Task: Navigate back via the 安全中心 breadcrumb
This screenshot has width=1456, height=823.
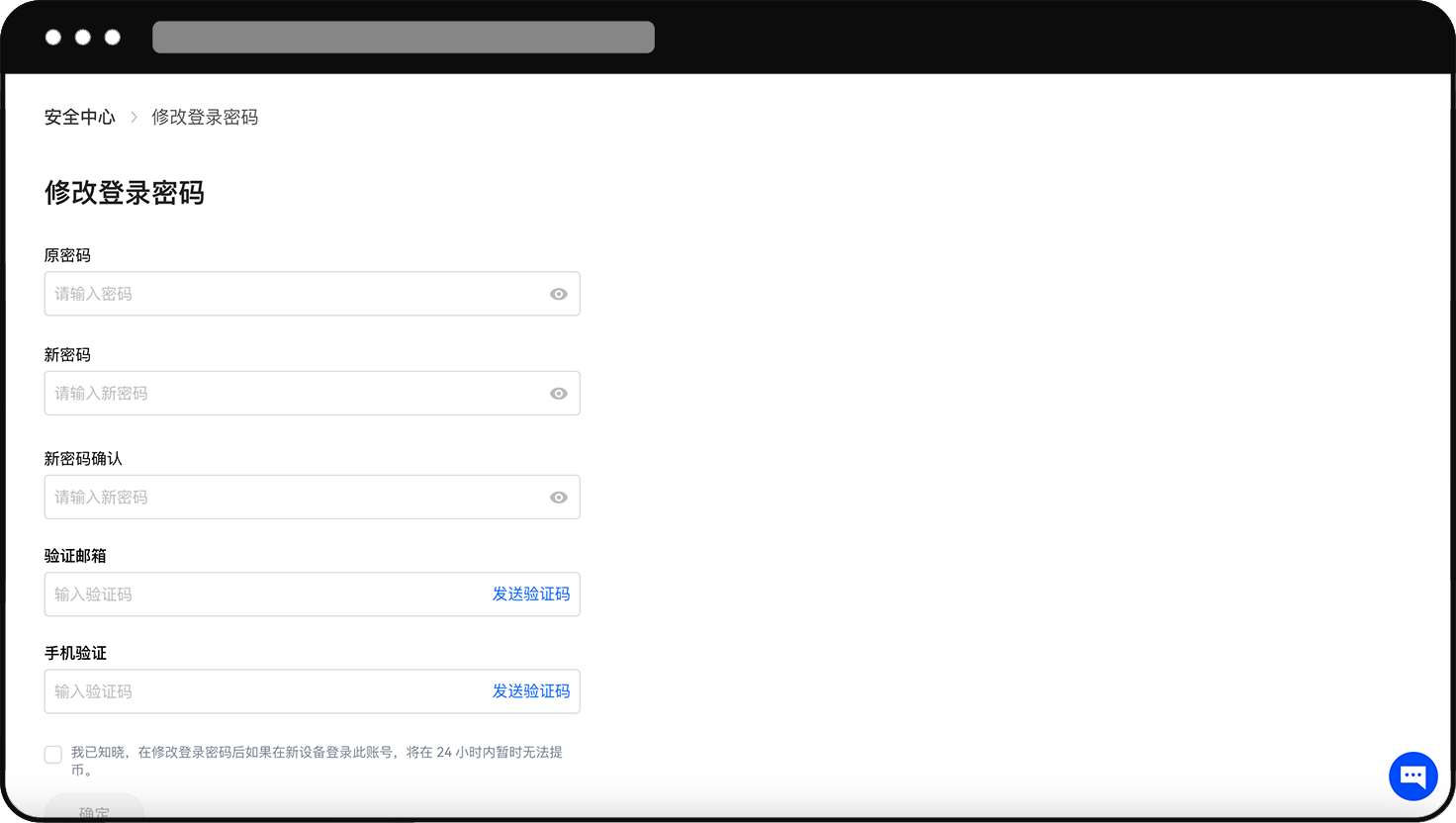Action: [x=79, y=117]
